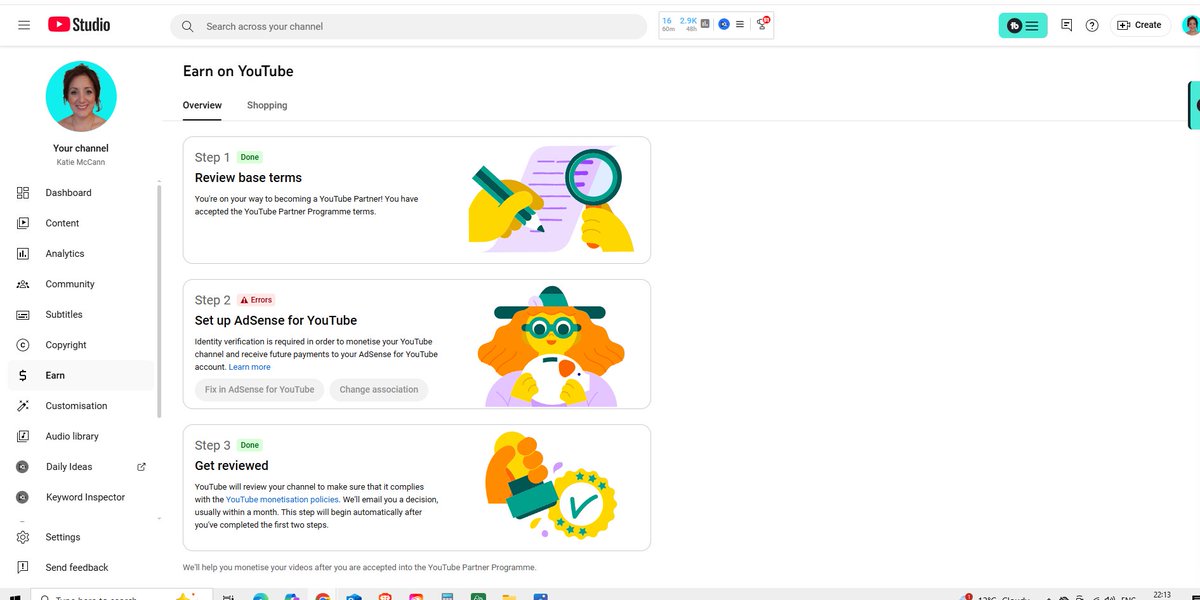
Task: Open Settings in the sidebar
Action: (x=81, y=537)
